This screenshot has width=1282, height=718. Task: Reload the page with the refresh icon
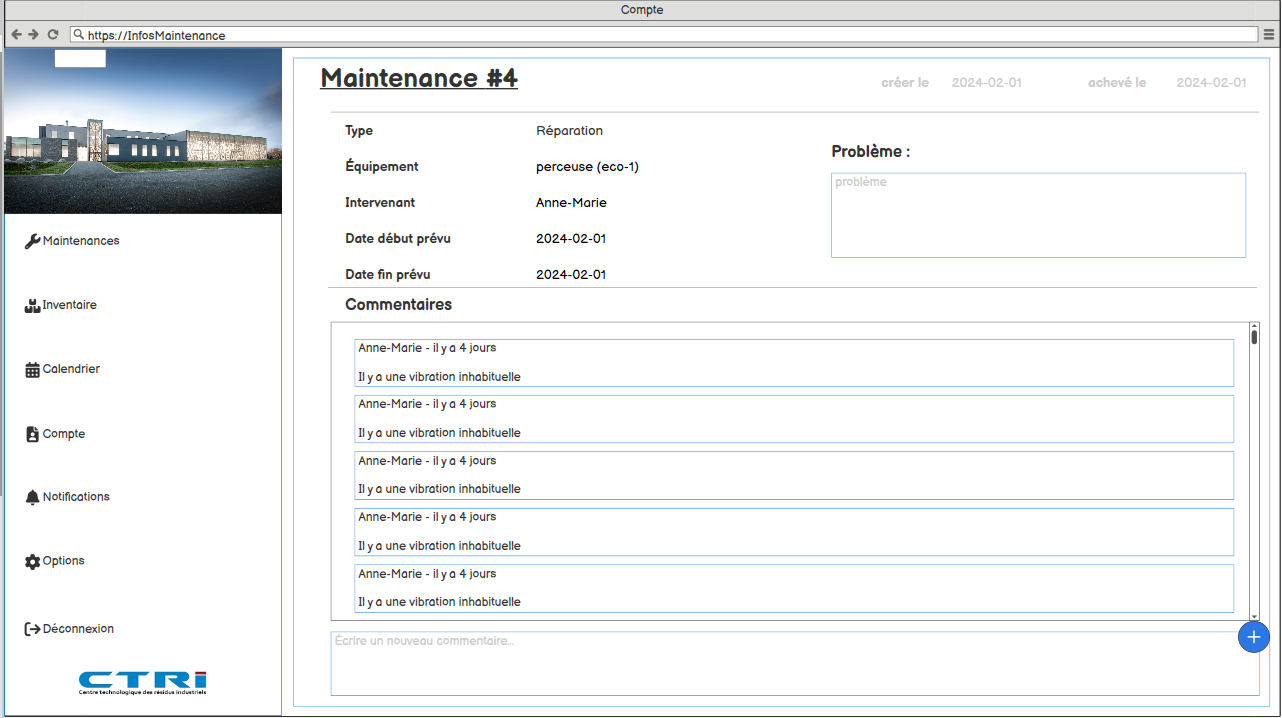click(x=53, y=34)
